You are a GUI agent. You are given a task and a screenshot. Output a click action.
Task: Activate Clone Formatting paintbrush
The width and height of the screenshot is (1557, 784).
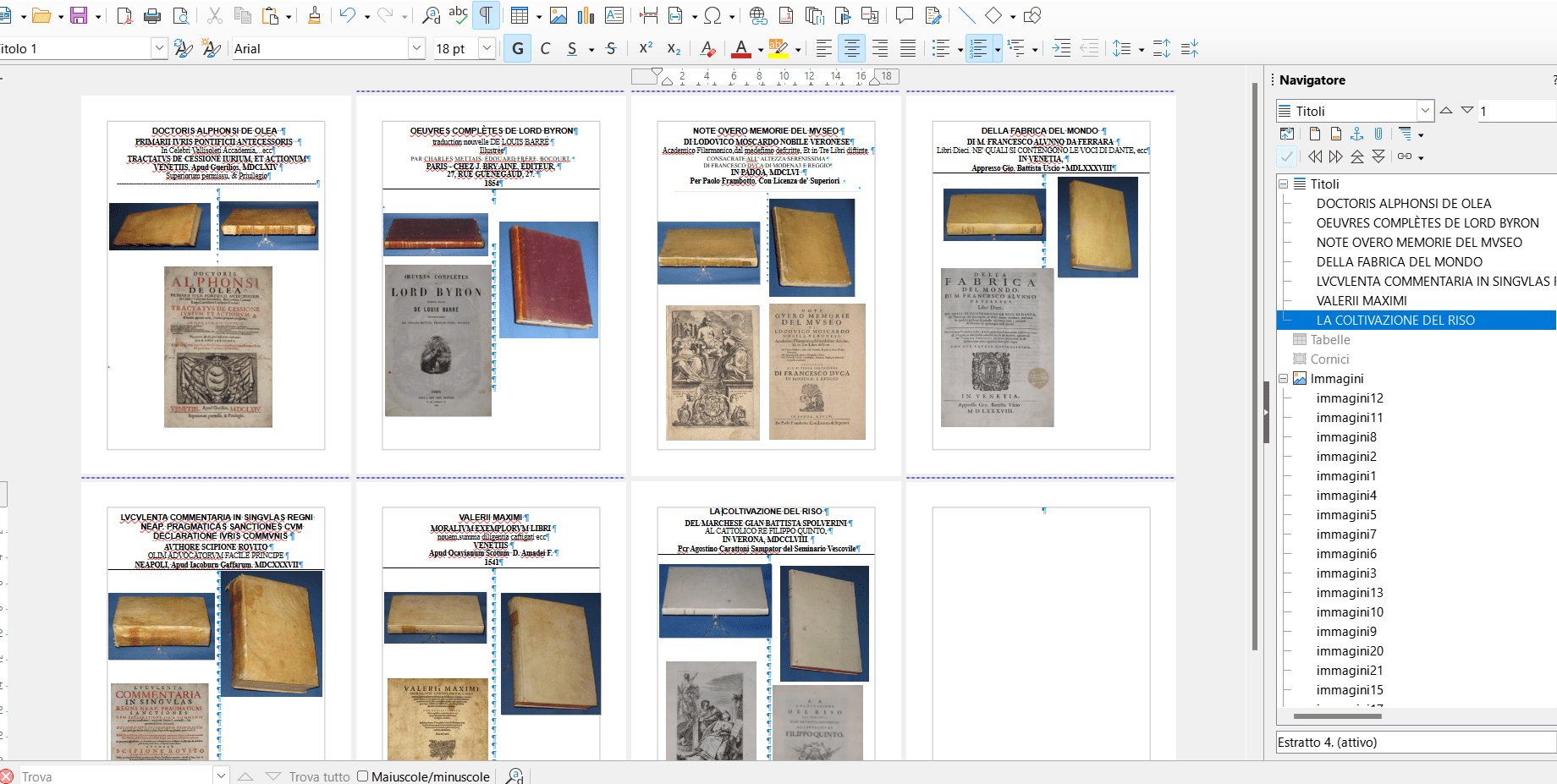(x=314, y=15)
